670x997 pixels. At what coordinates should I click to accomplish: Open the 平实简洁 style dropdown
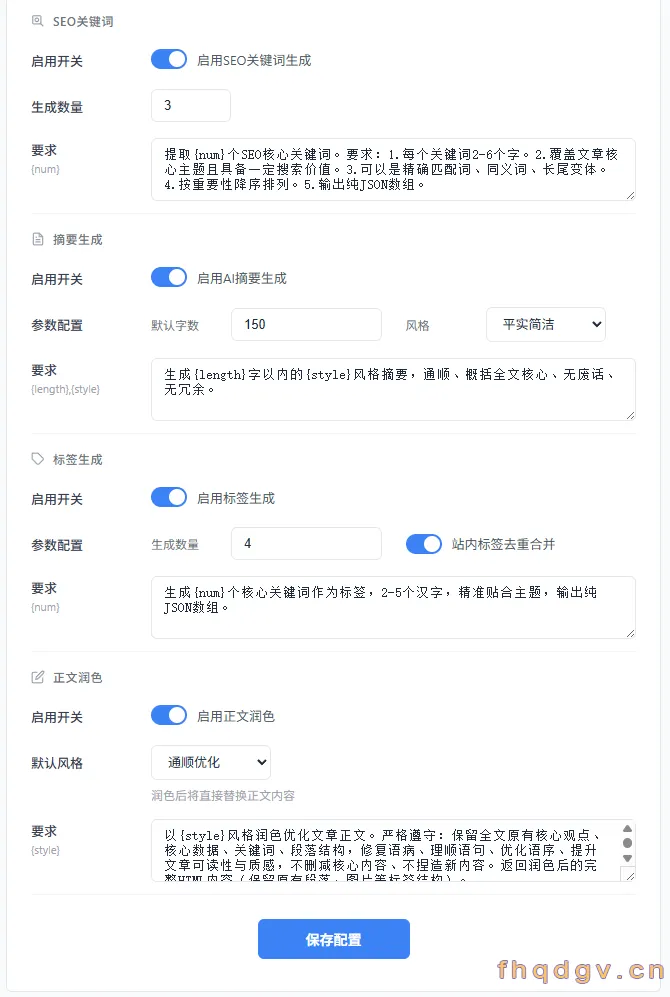[x=546, y=324]
